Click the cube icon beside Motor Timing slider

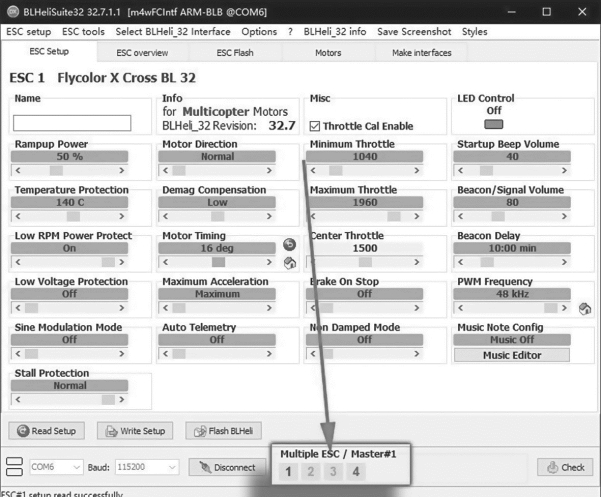tap(290, 263)
